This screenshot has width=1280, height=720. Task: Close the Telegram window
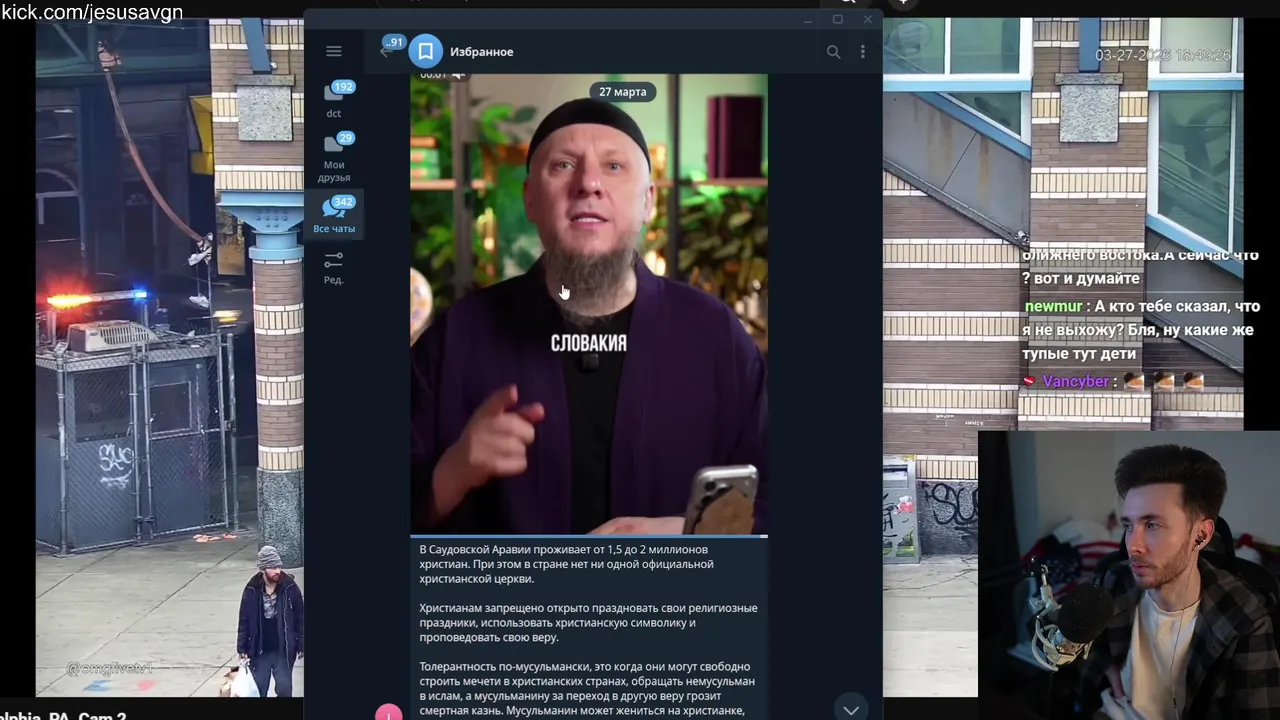click(868, 20)
